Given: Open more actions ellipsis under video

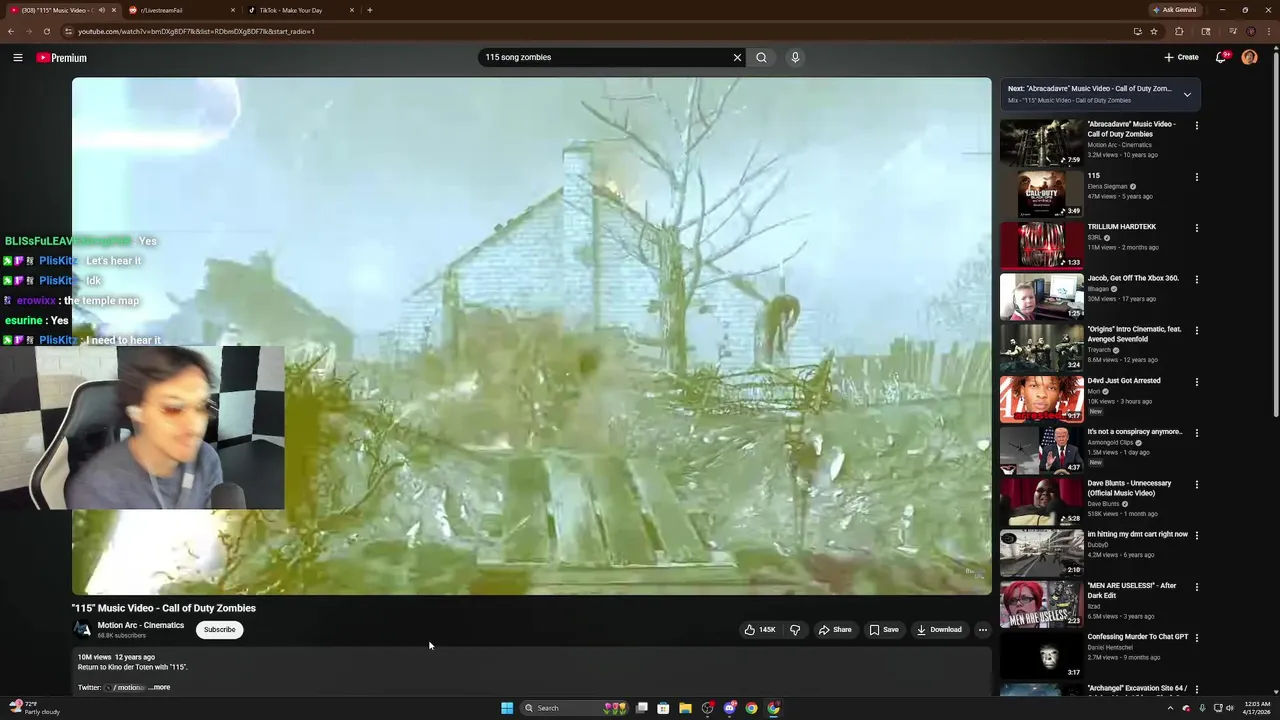Looking at the screenshot, I should (983, 630).
